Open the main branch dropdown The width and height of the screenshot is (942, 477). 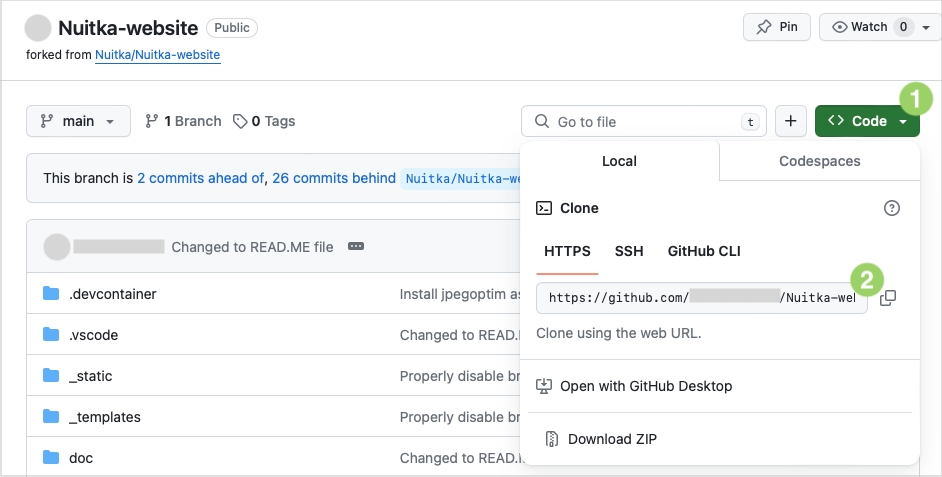(x=78, y=121)
